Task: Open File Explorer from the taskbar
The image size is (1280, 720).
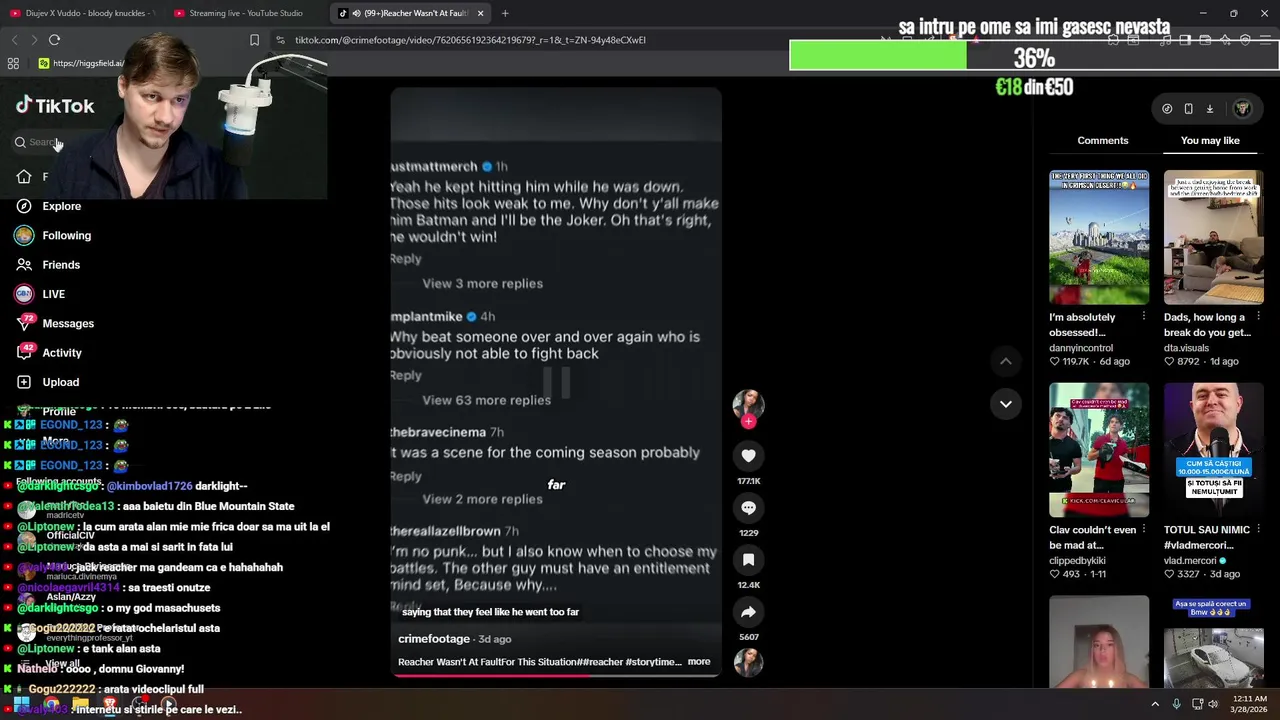Action: (81, 705)
